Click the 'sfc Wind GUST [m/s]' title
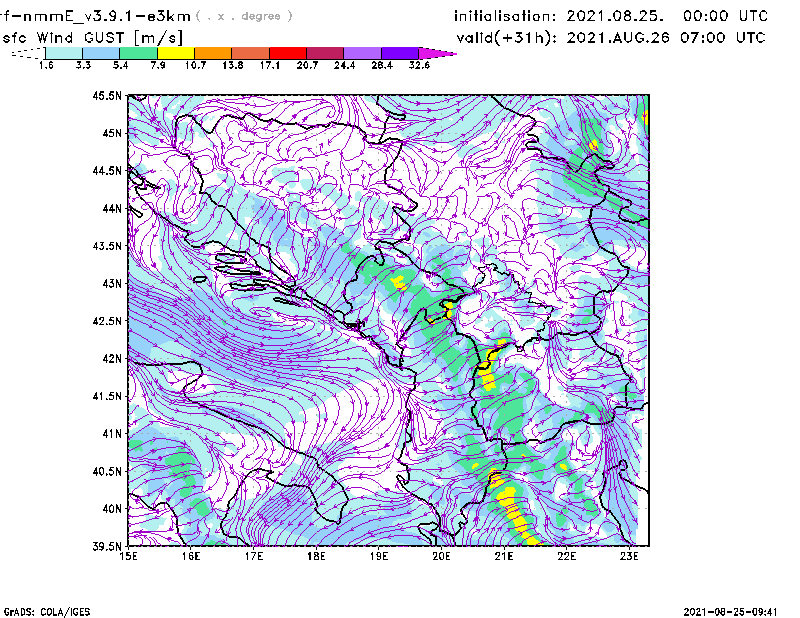800x618 pixels. pyautogui.click(x=92, y=38)
